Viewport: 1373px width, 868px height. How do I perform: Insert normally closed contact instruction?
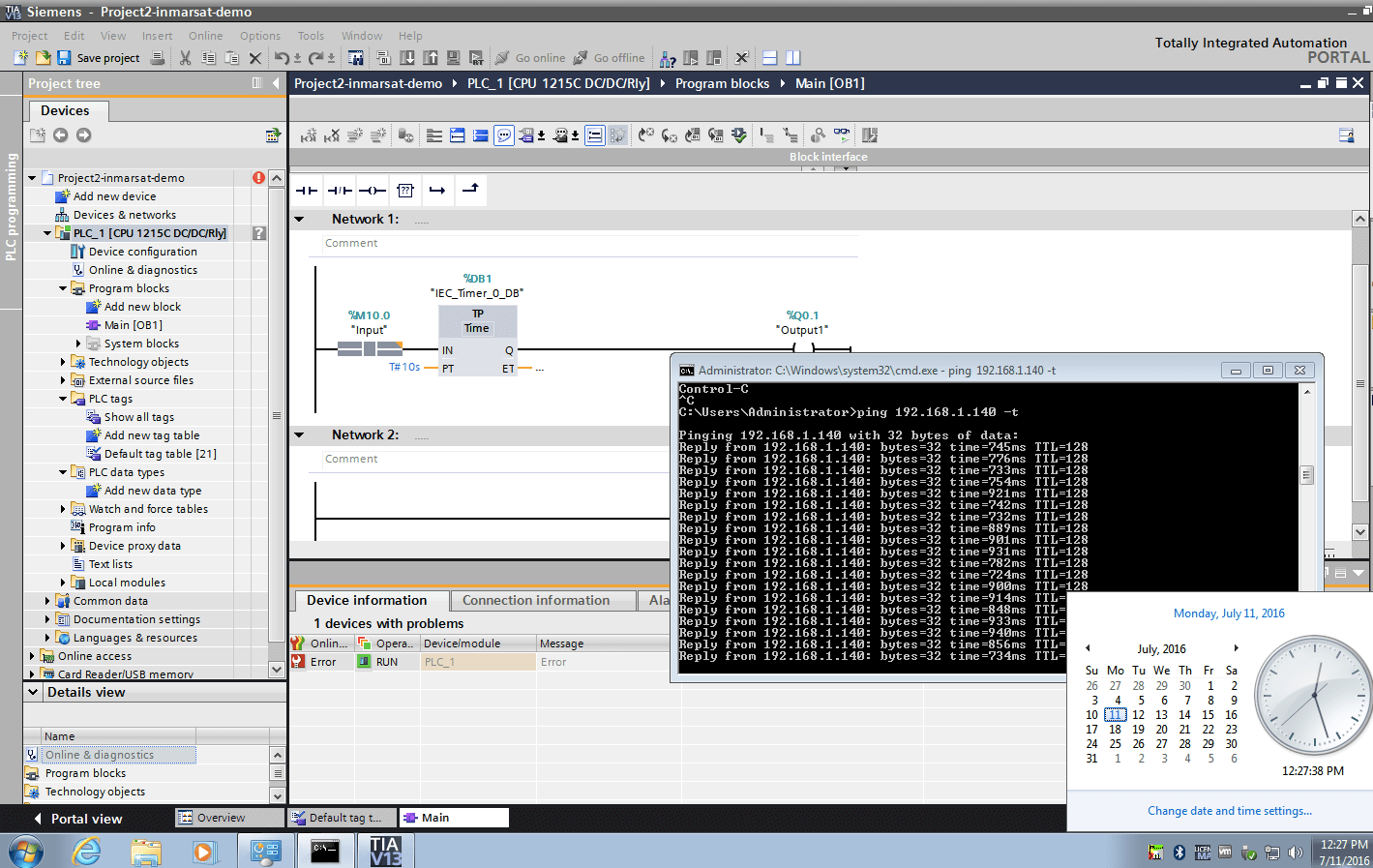click(x=340, y=191)
